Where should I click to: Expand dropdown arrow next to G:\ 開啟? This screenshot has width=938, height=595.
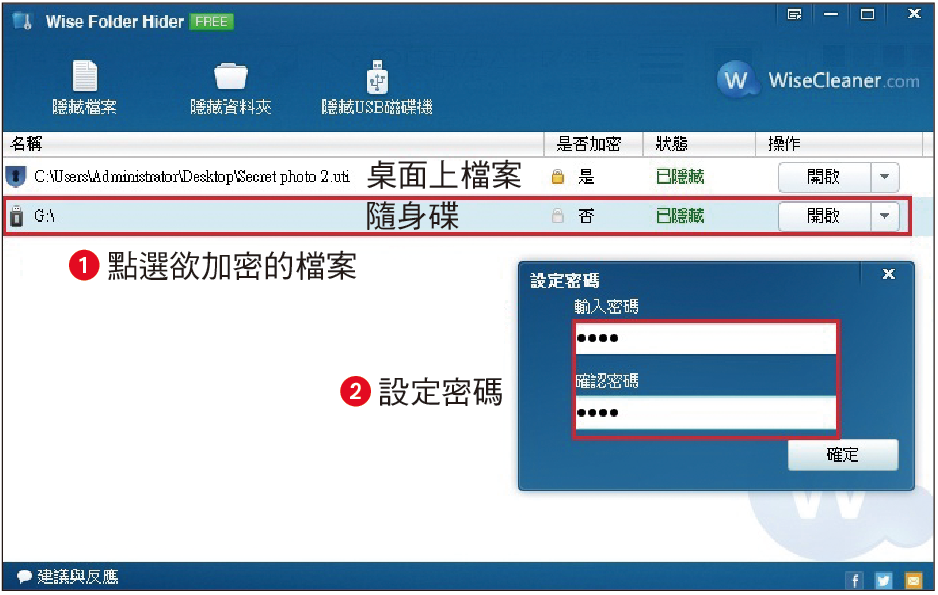pyautogui.click(x=885, y=216)
